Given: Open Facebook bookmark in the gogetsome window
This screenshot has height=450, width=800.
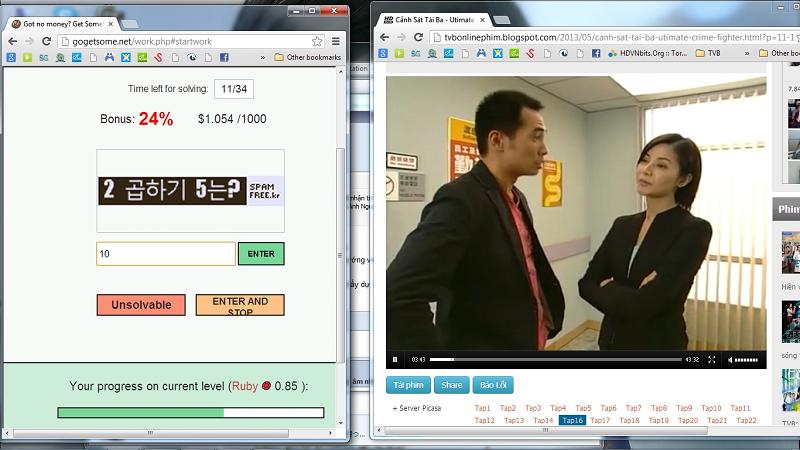Looking at the screenshot, I should (224, 58).
